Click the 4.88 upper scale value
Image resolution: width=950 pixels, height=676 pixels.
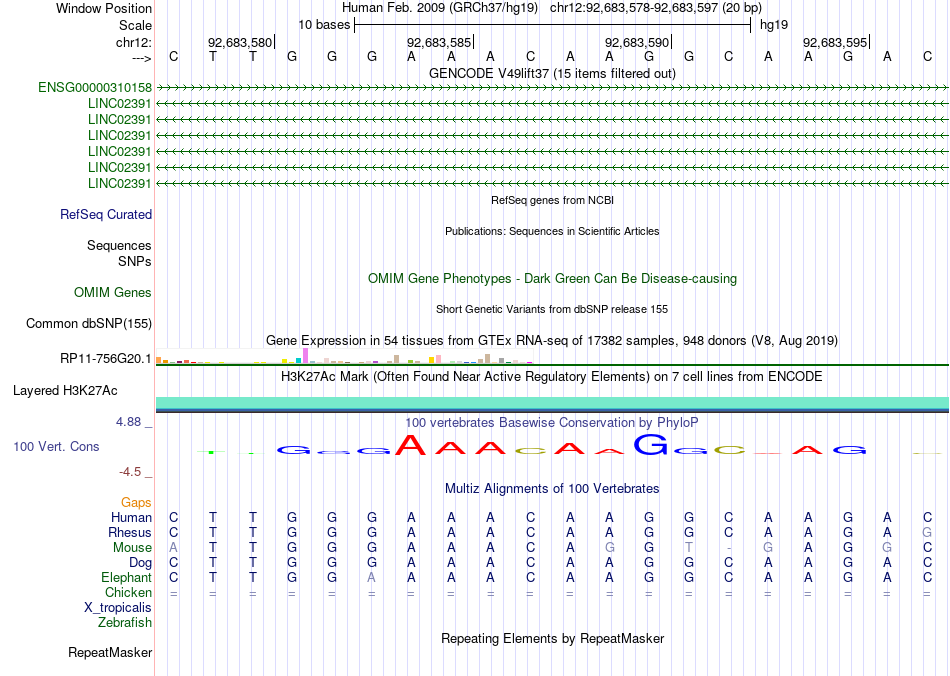pyautogui.click(x=128, y=422)
